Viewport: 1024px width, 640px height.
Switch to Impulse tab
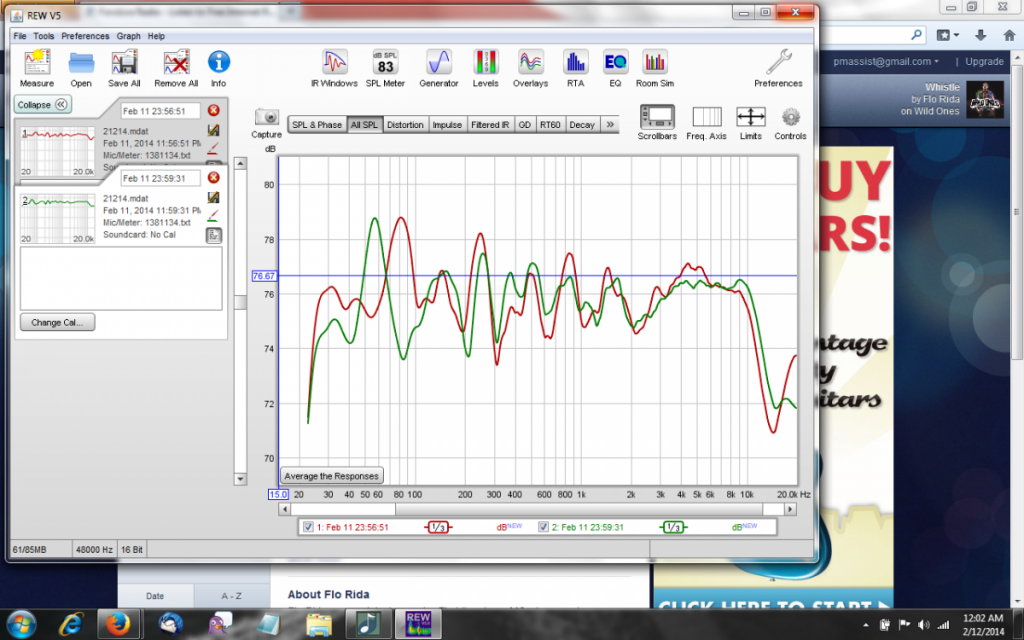pos(447,125)
